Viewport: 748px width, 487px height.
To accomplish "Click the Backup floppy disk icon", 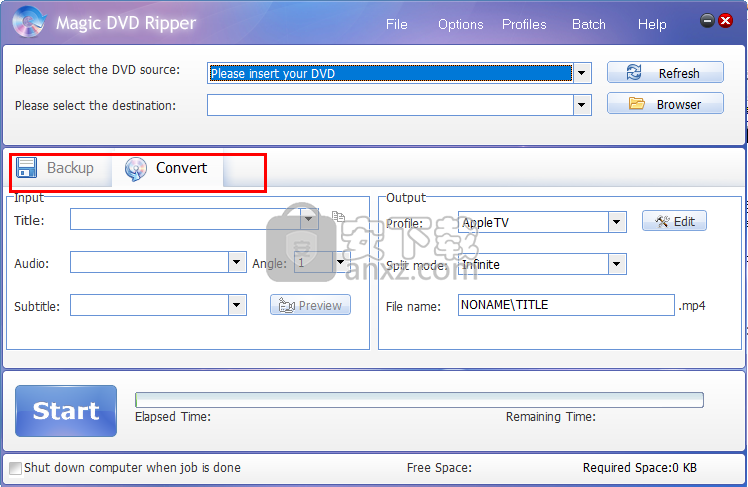I will [x=26, y=167].
